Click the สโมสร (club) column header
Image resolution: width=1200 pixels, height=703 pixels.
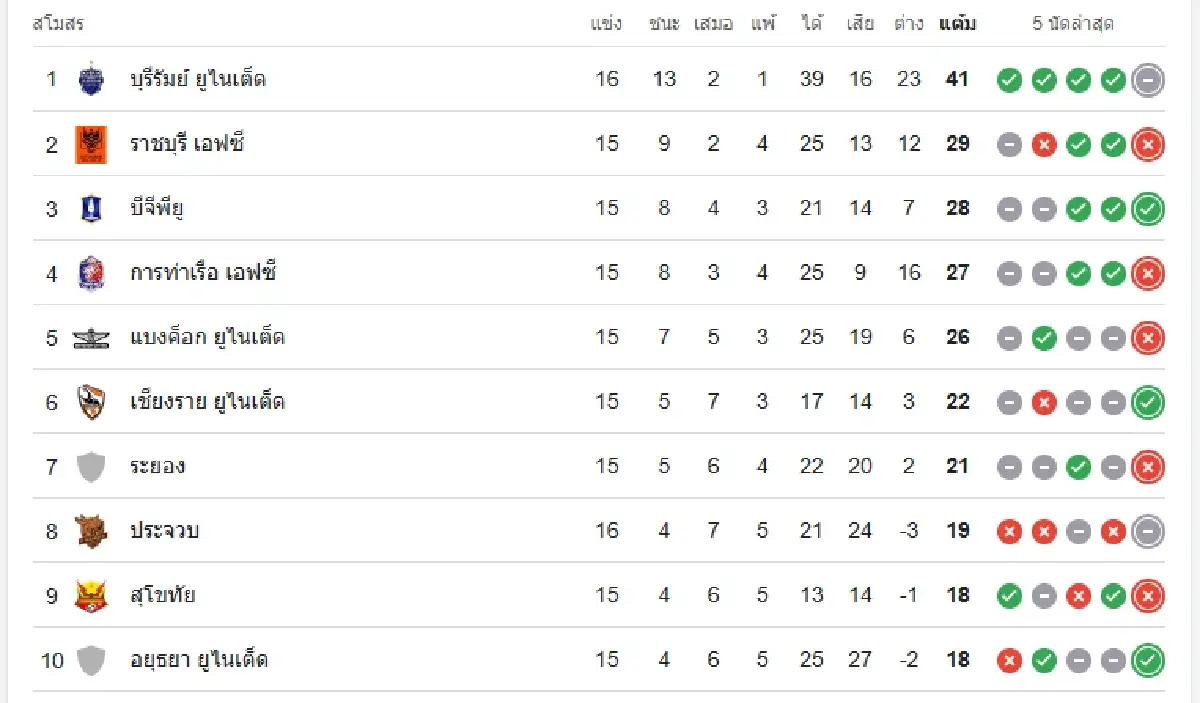pyautogui.click(x=58, y=24)
